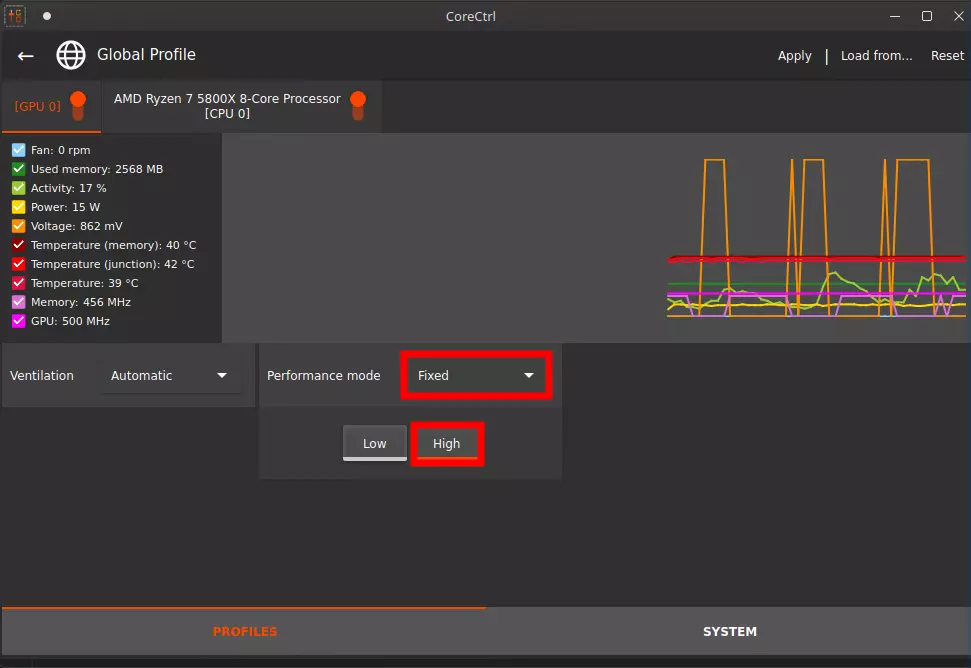Uncheck the GPU 500 MHz checkbox
This screenshot has height=668, width=971.
click(x=19, y=321)
